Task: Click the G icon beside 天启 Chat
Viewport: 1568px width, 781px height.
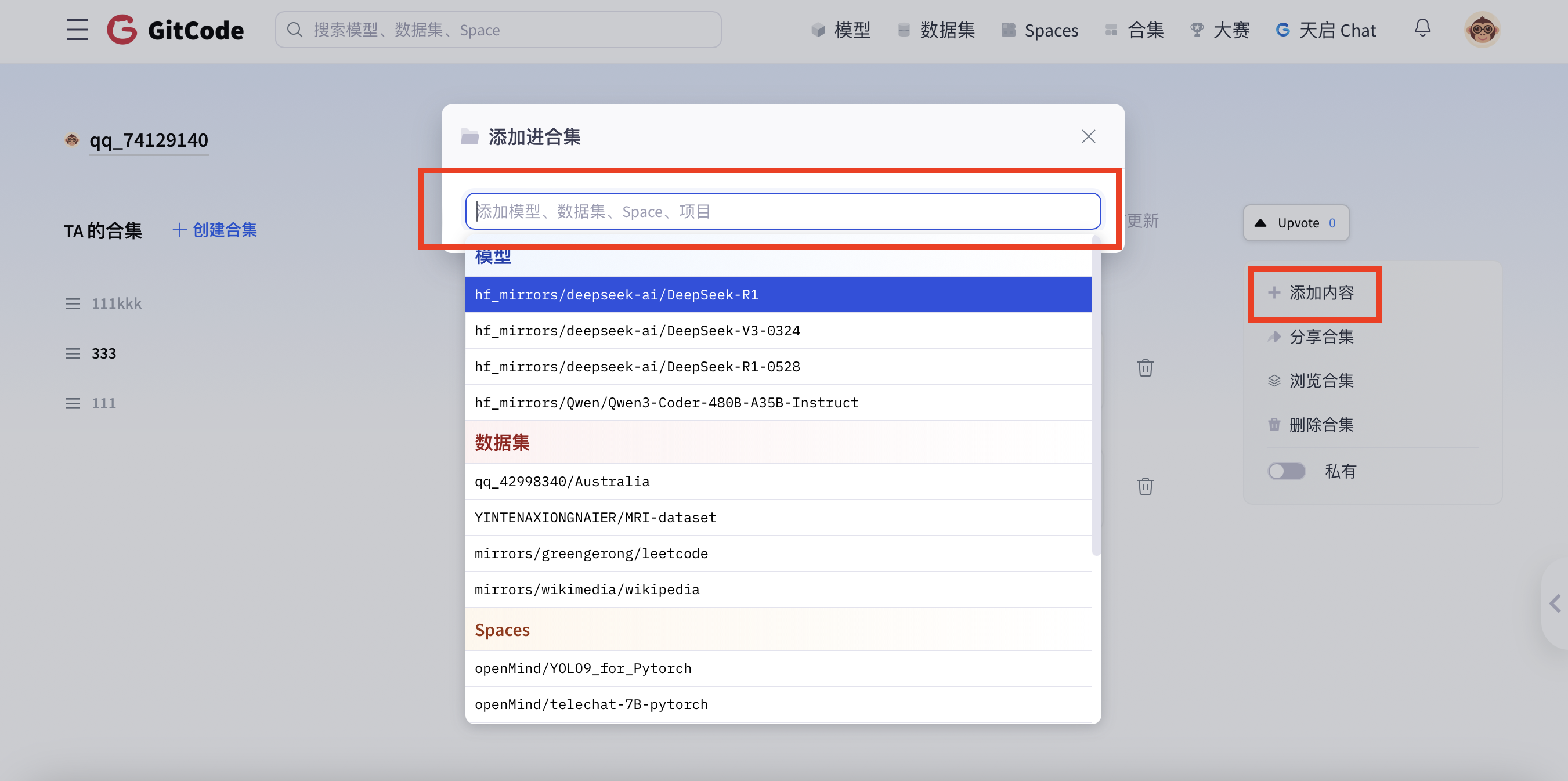Action: [1283, 30]
